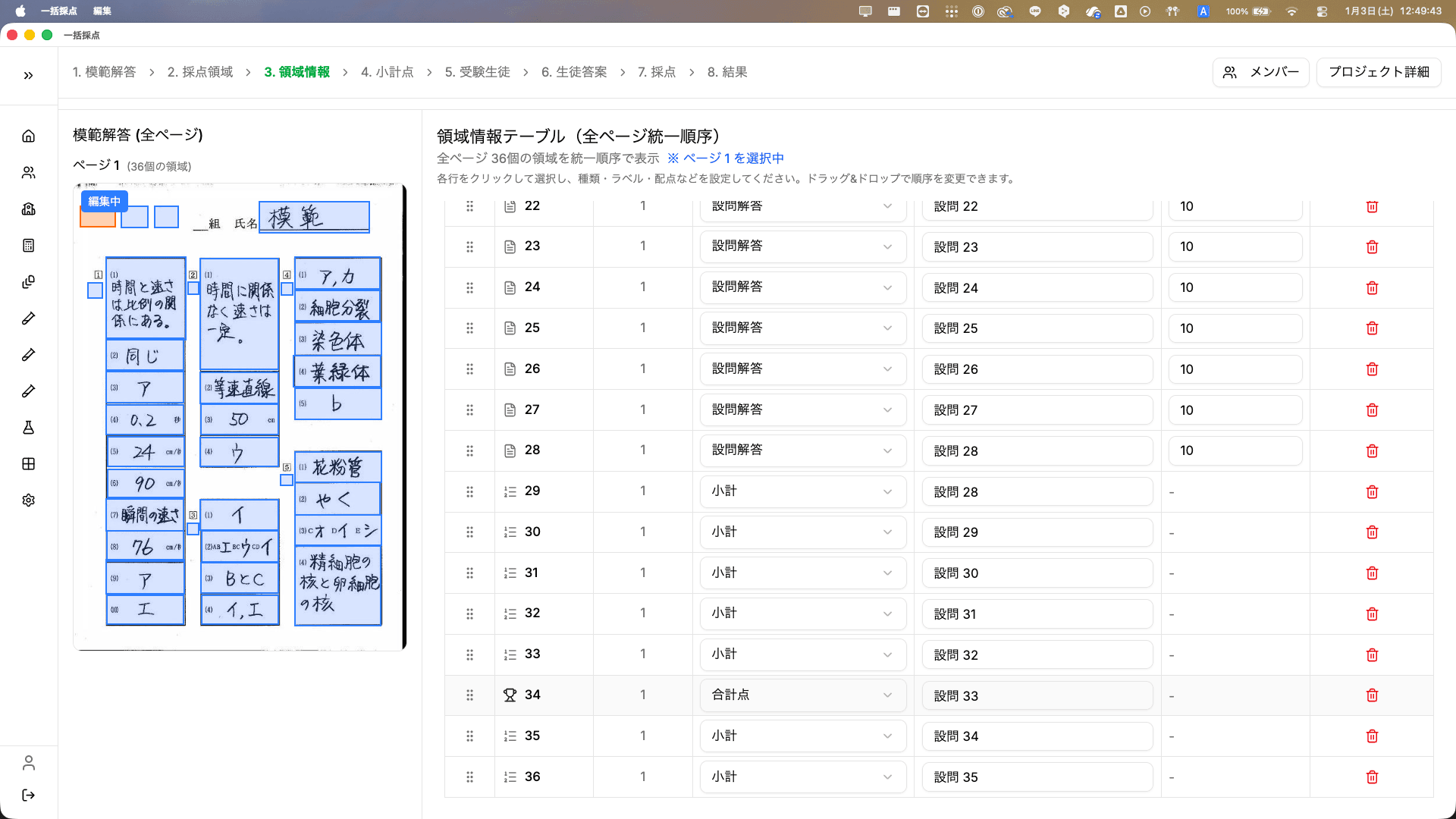Open the calculator icon in the sidebar
1456x819 pixels.
pos(28,245)
